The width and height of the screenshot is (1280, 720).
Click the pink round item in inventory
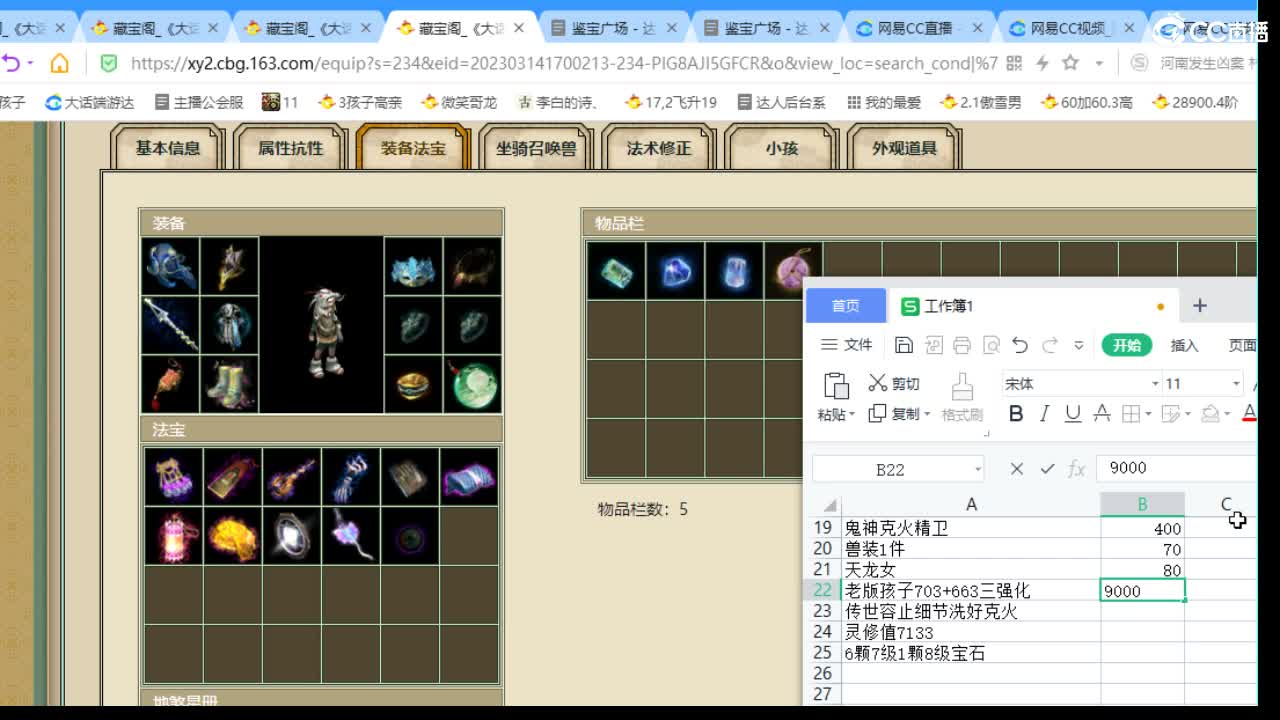point(793,271)
